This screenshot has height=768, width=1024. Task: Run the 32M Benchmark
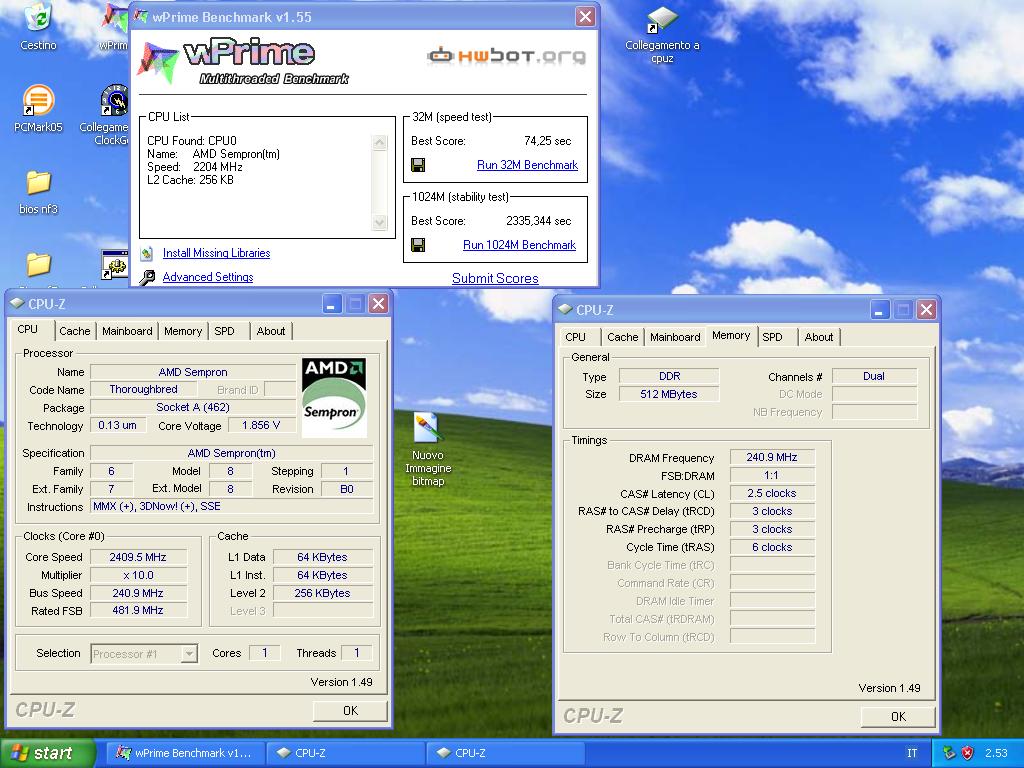pos(527,165)
